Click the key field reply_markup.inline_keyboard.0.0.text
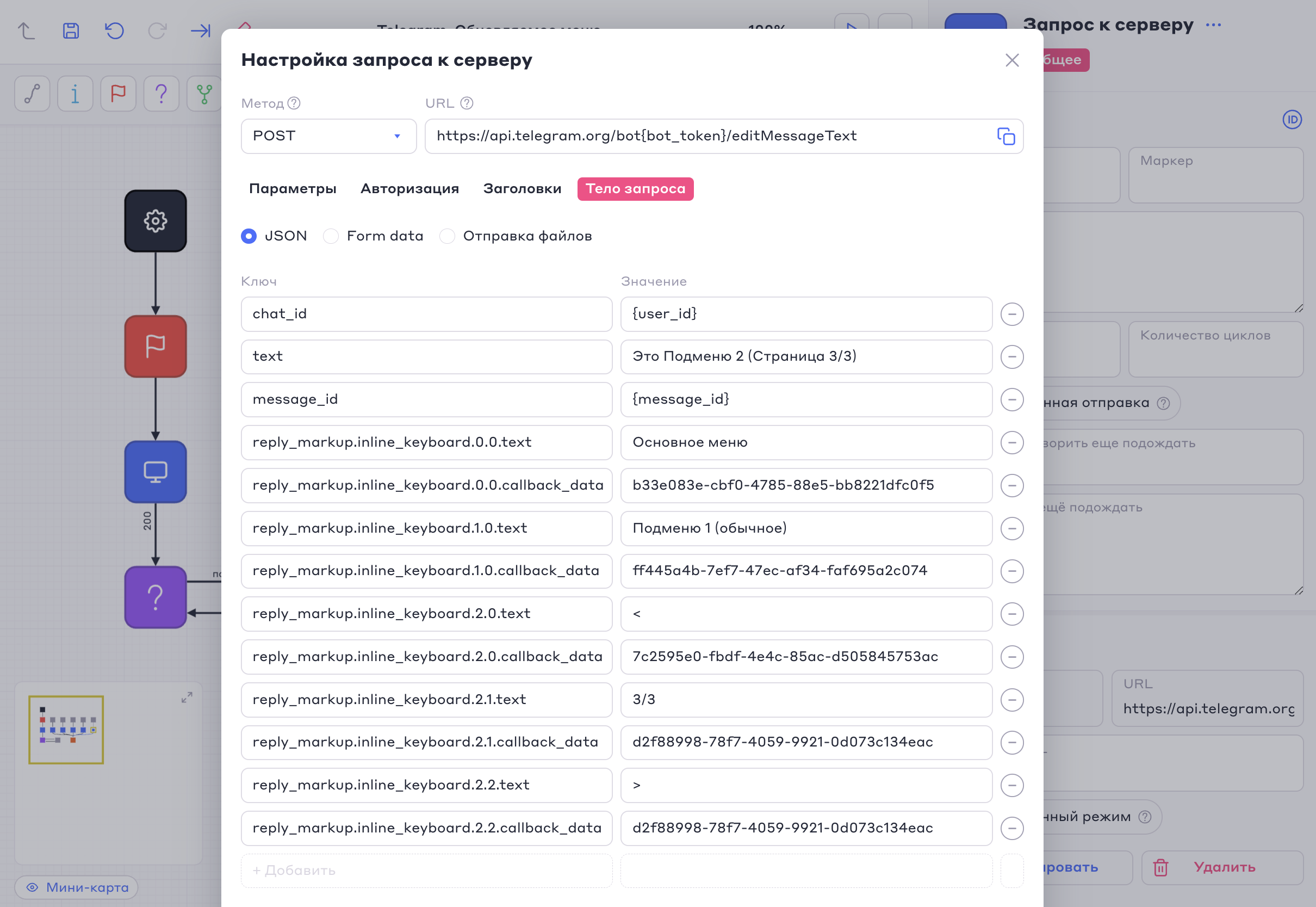The height and width of the screenshot is (907, 1316). 426,443
